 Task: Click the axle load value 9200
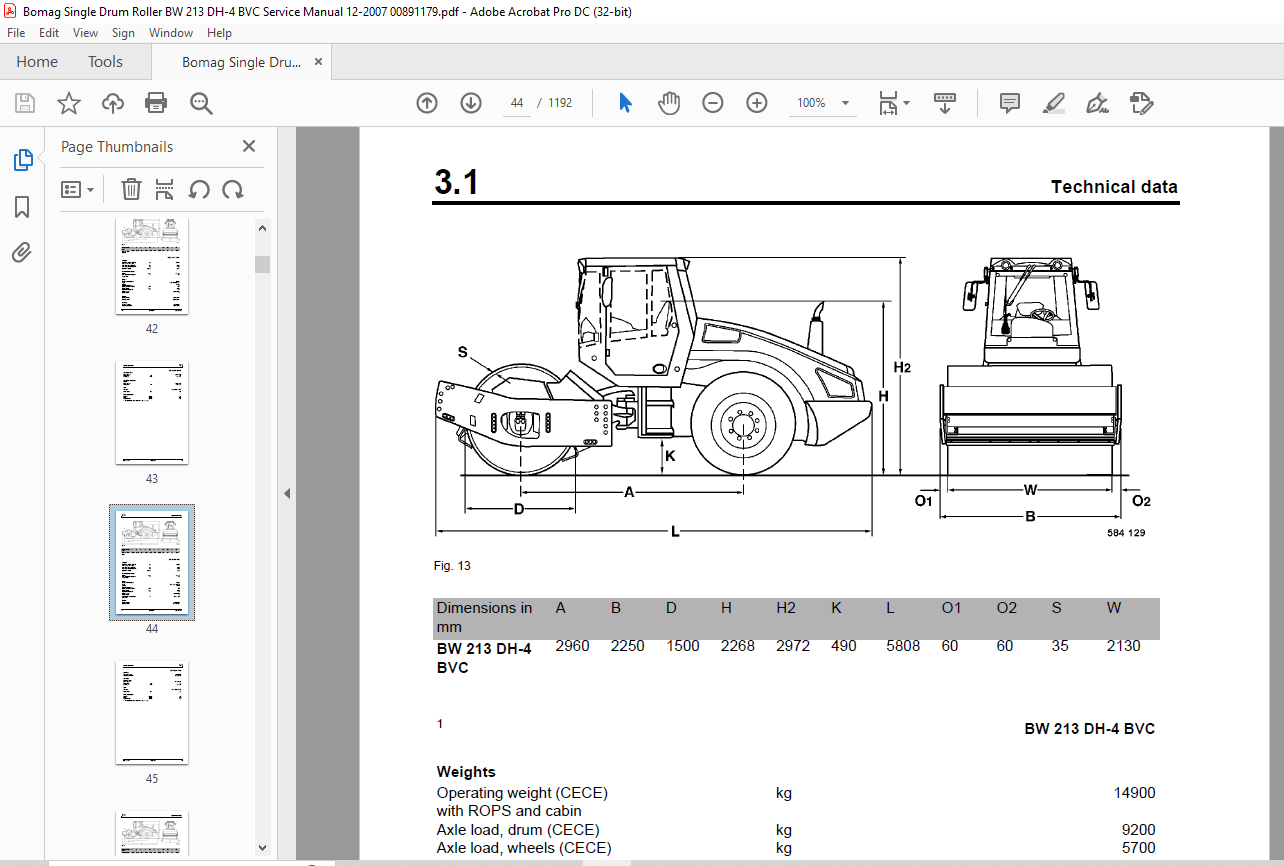[x=1138, y=830]
